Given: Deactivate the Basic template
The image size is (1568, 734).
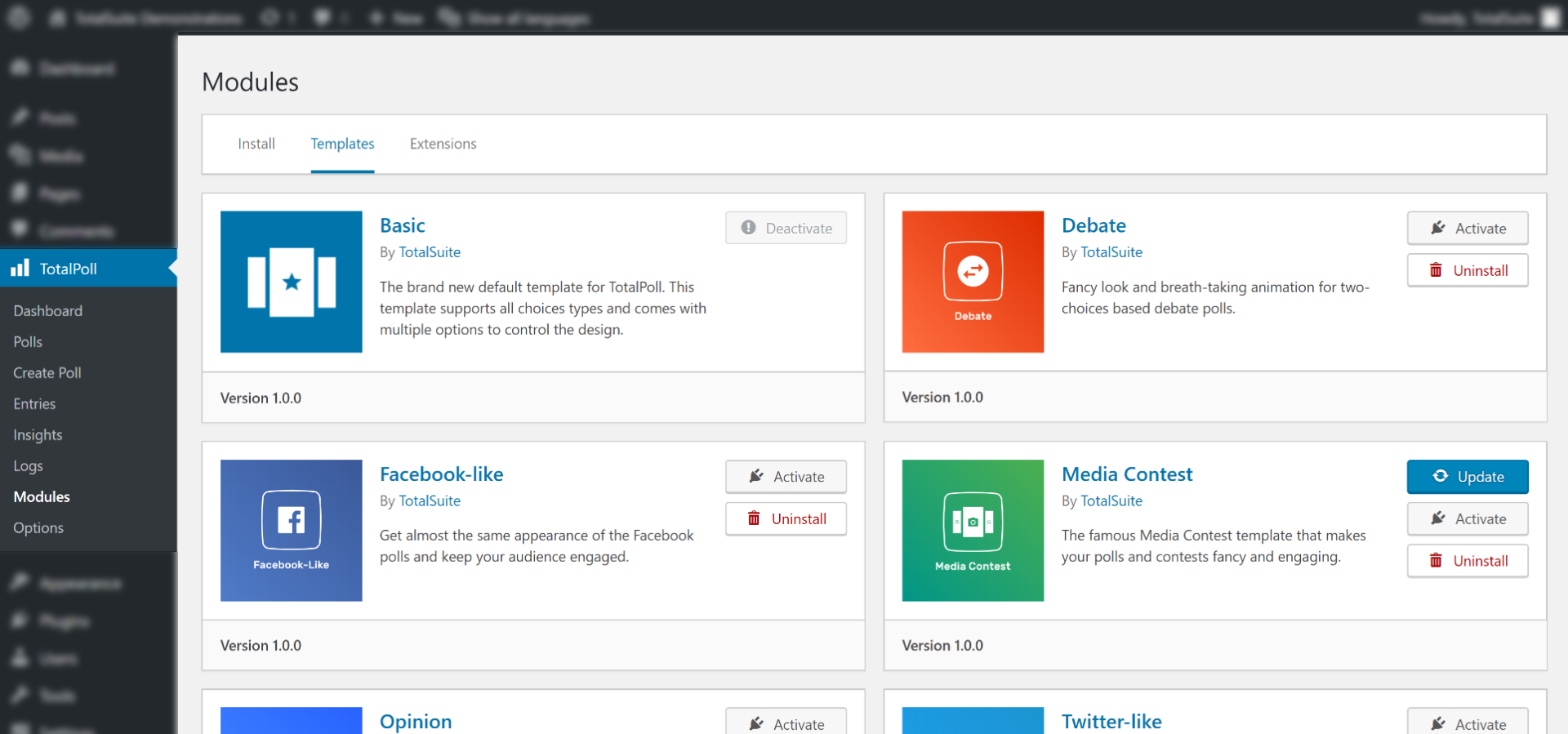Looking at the screenshot, I should 786,228.
